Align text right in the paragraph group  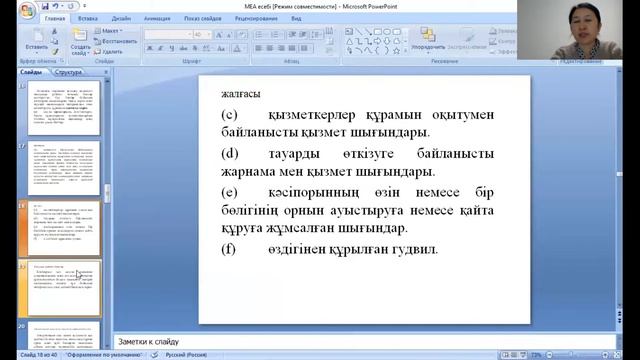281,49
